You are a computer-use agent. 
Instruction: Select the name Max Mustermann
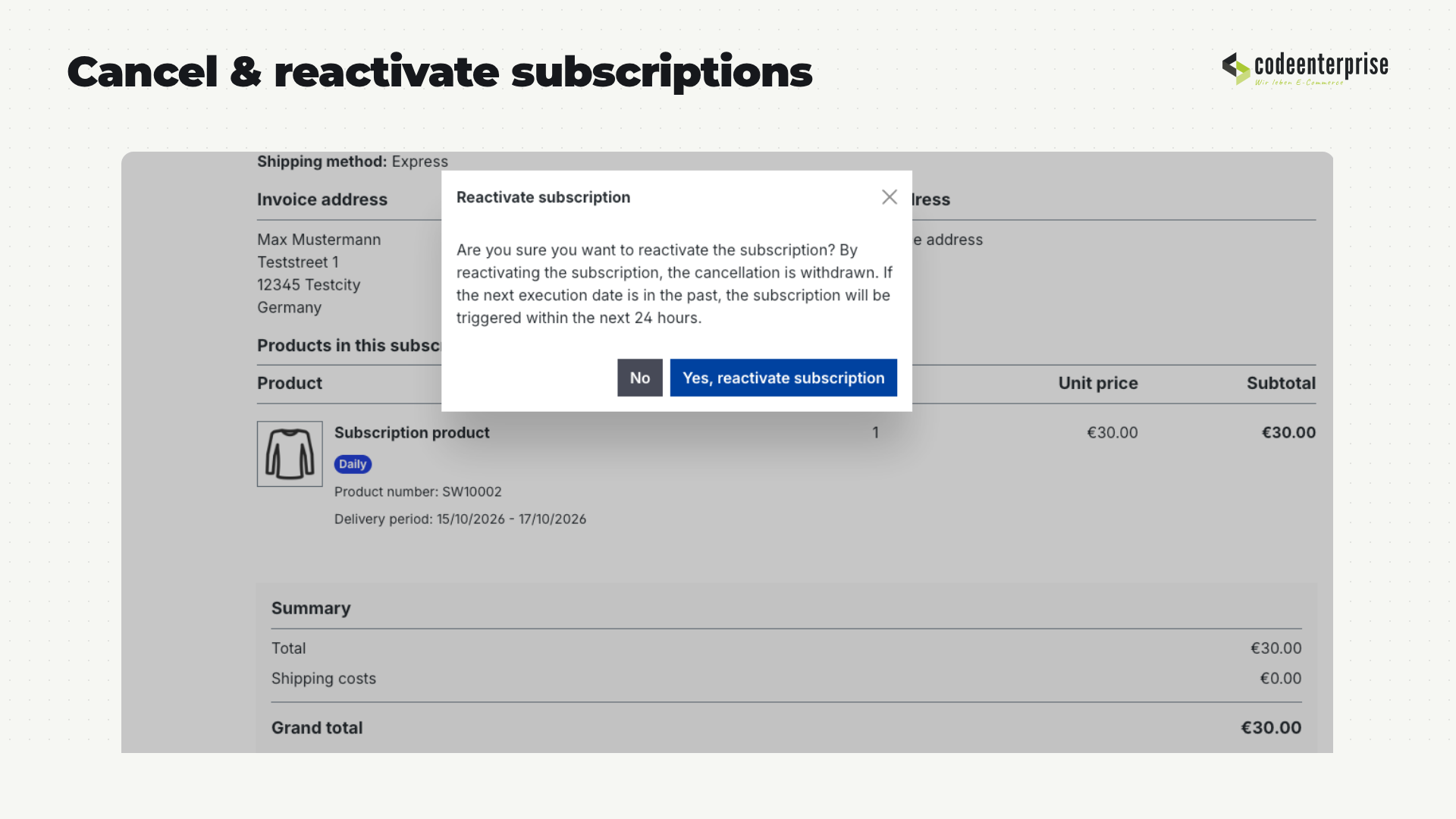[x=318, y=240]
